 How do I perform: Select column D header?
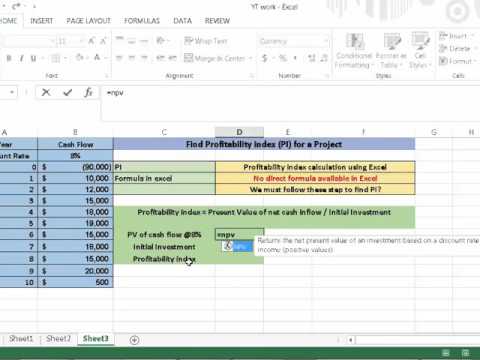[x=239, y=132]
